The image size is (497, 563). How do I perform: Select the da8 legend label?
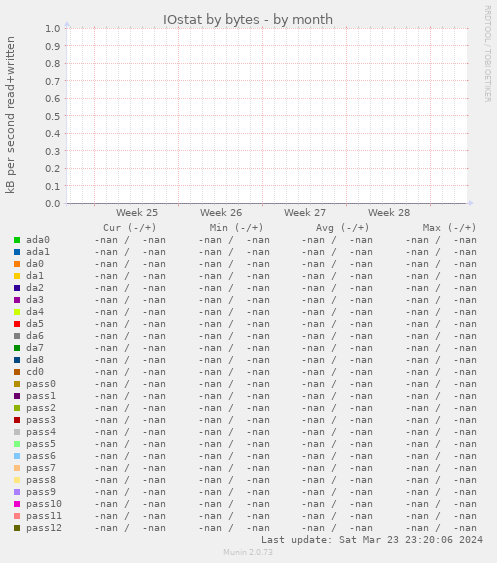click(x=35, y=360)
